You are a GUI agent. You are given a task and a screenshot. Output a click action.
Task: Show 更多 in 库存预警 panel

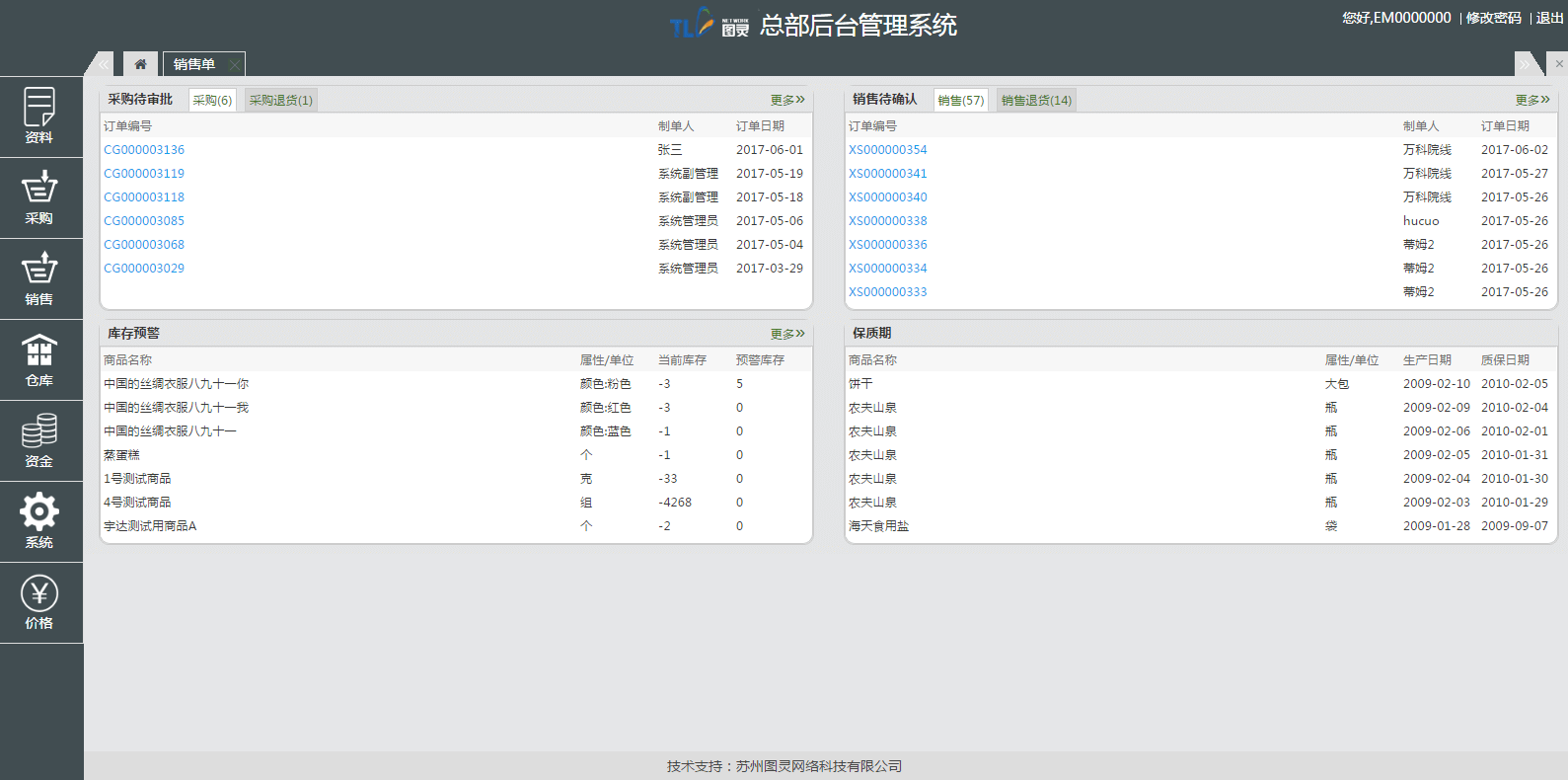786,334
